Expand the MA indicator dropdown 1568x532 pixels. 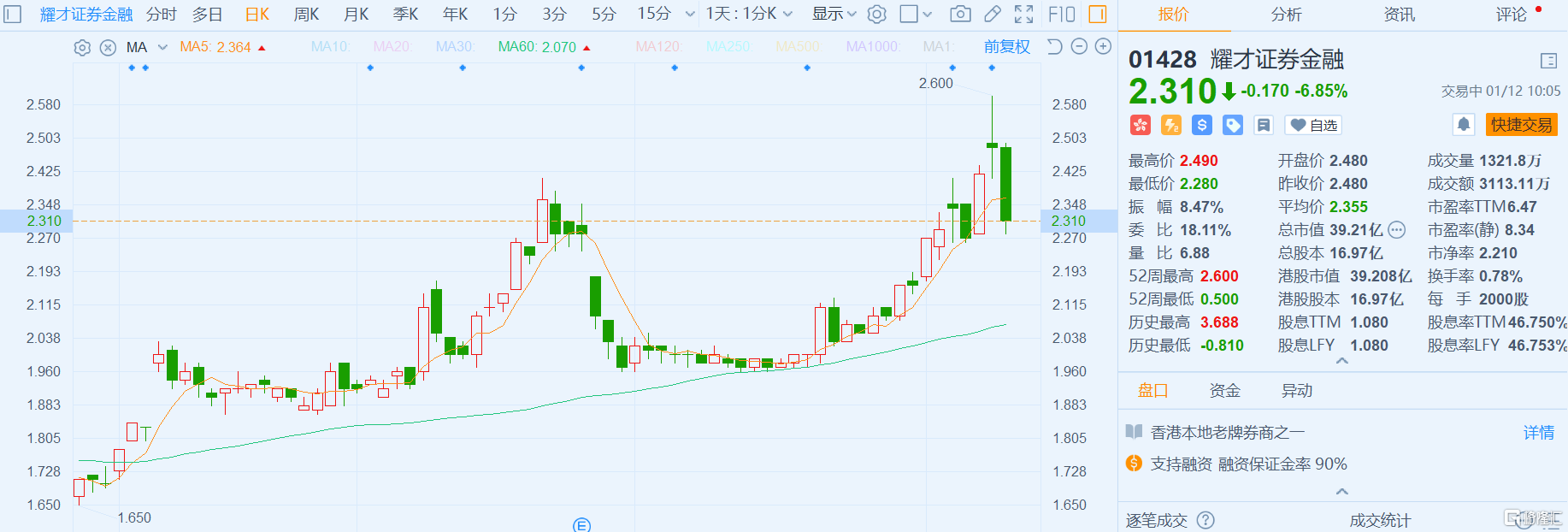point(162,47)
